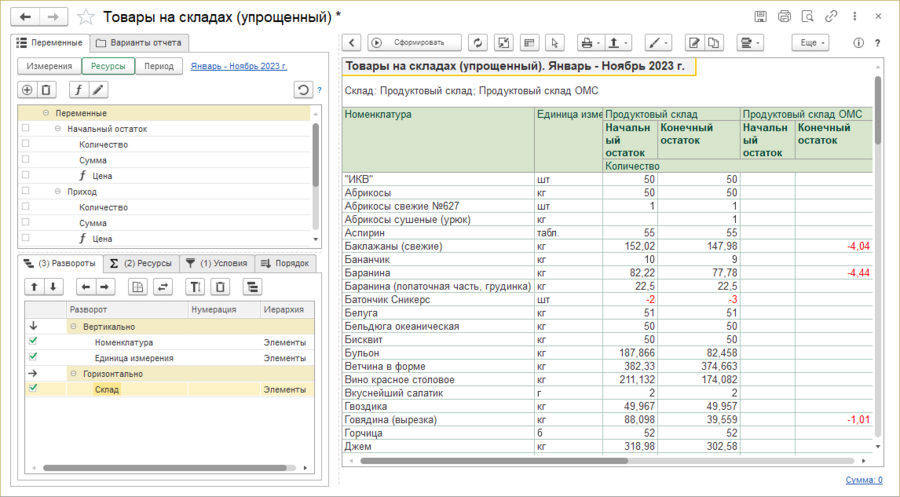This screenshot has width=900, height=497.
Task: Collapse the Начальный остаток tree node
Action: pyautogui.click(x=58, y=129)
